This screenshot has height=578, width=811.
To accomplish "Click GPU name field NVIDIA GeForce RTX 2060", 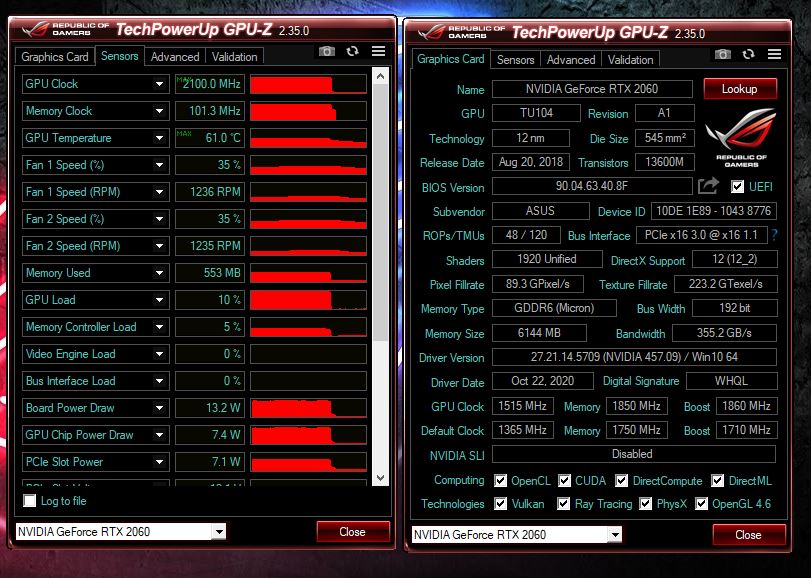I will pos(592,89).
